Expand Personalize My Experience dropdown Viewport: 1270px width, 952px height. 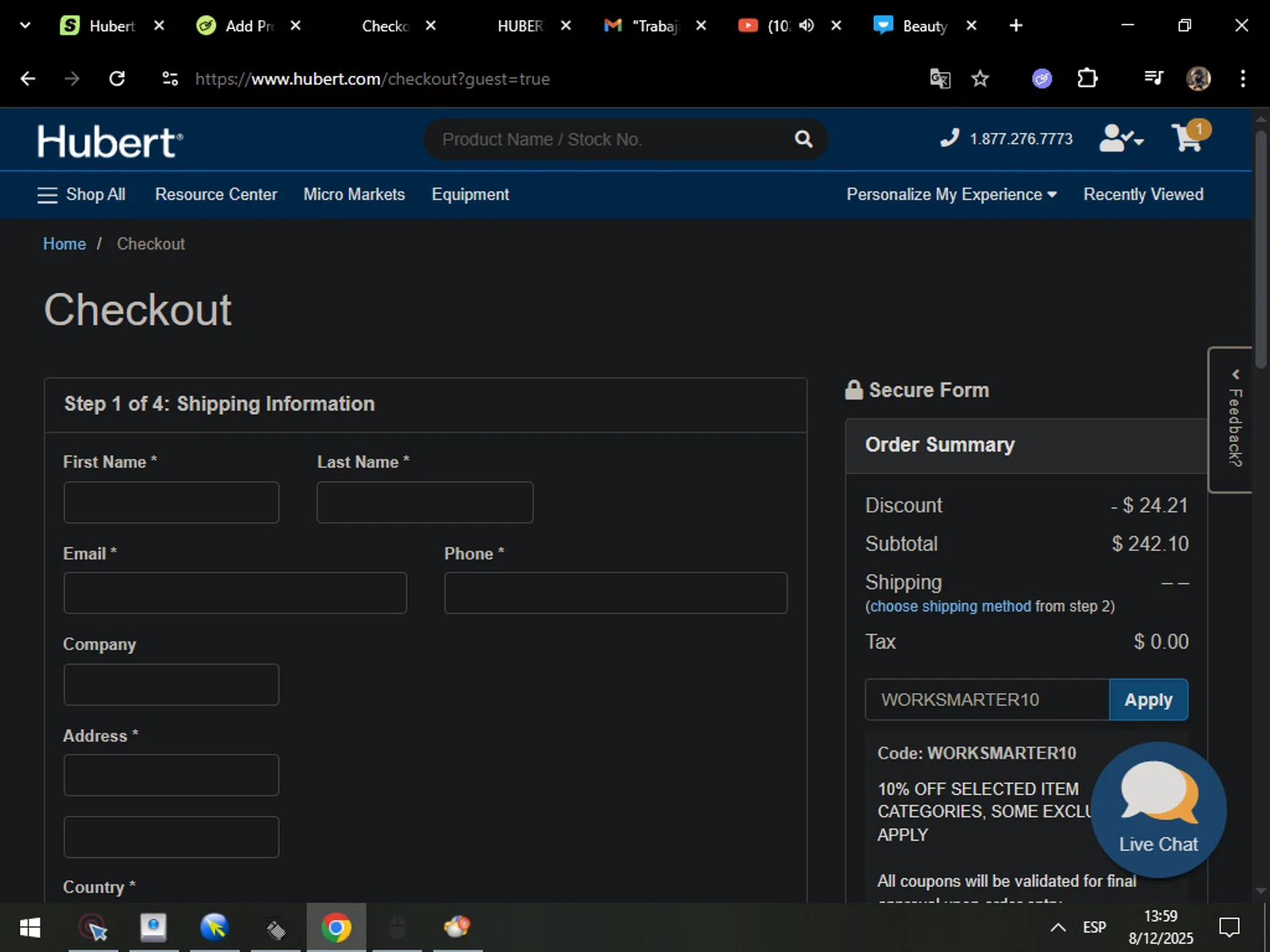pyautogui.click(x=952, y=195)
